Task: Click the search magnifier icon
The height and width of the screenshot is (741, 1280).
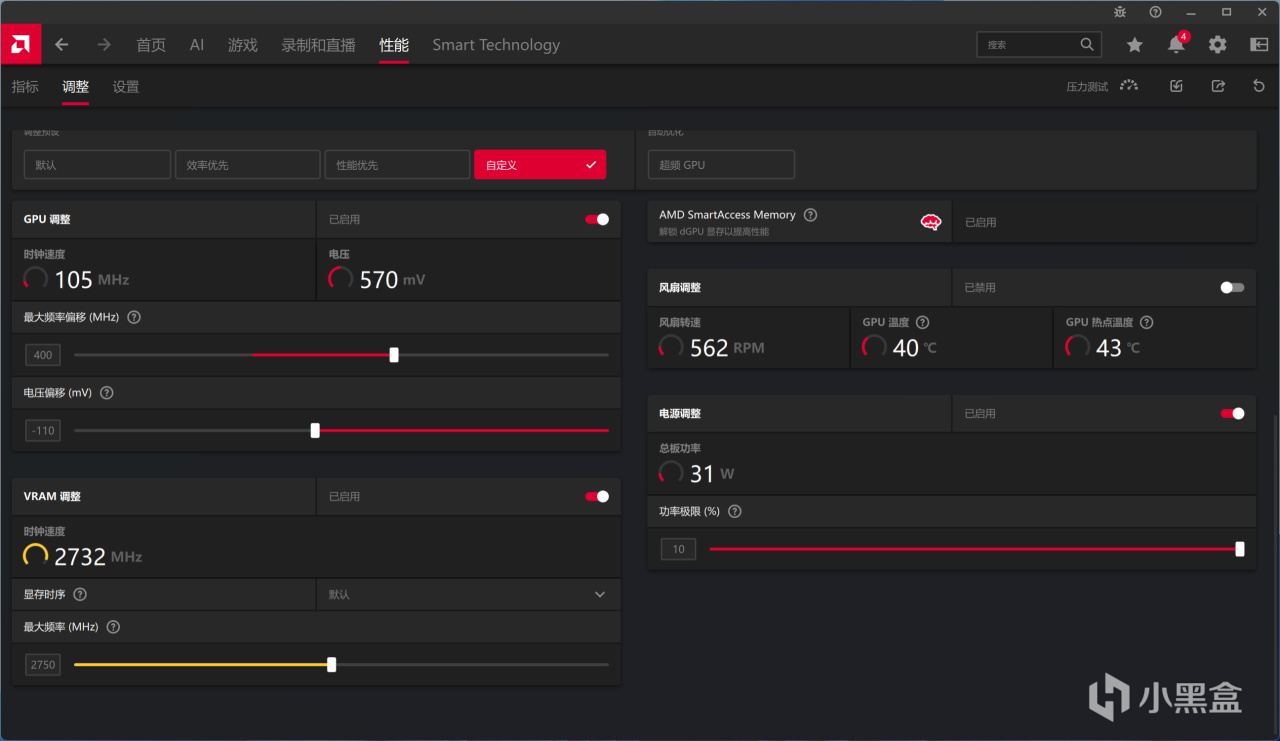Action: point(1087,45)
